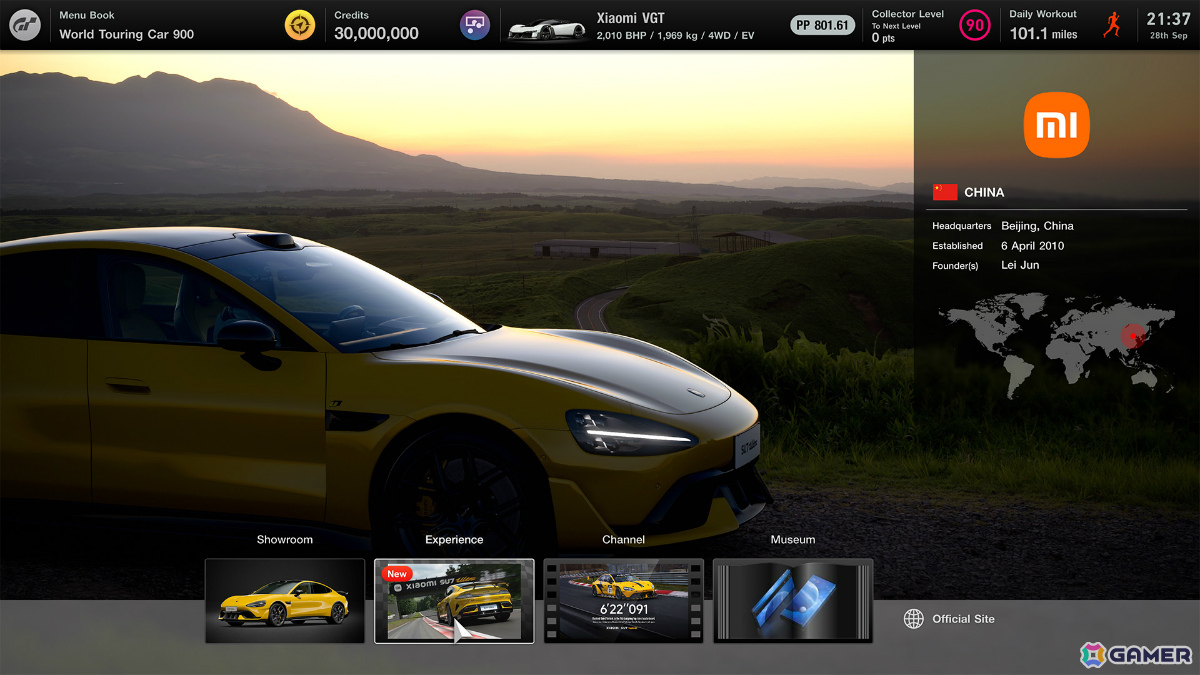Click the red Daily Workout runner icon

pos(1112,25)
